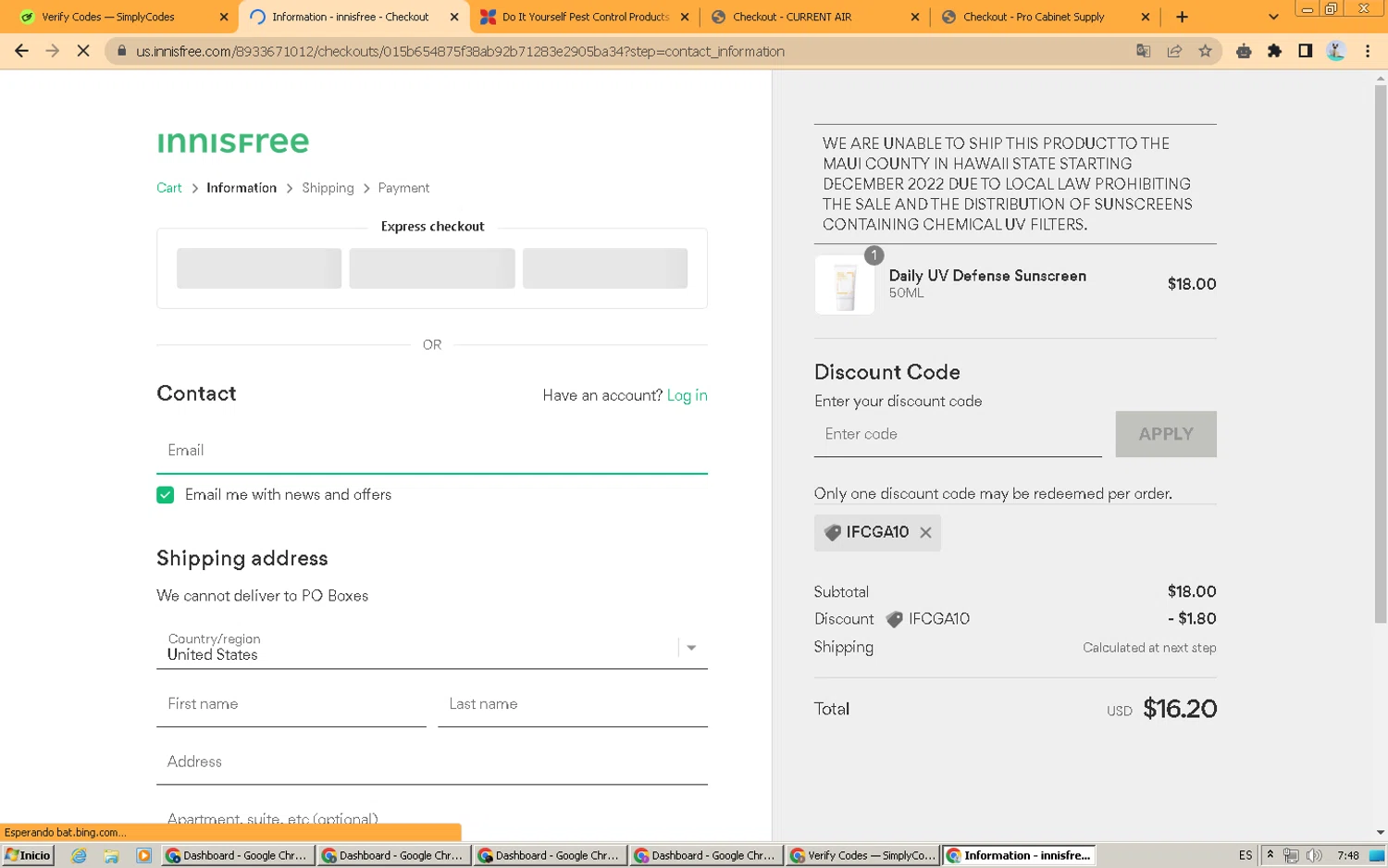Open the Country/region dropdown

tap(432, 647)
